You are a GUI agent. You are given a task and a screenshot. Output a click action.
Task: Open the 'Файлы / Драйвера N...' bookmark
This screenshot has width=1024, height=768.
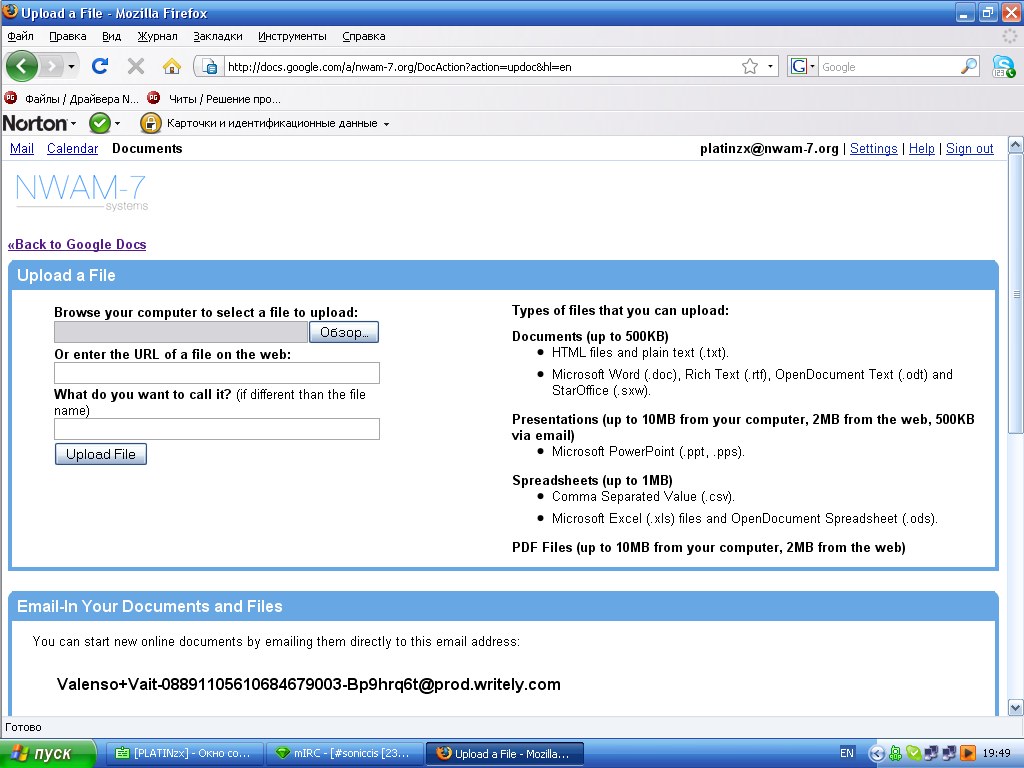(72, 99)
